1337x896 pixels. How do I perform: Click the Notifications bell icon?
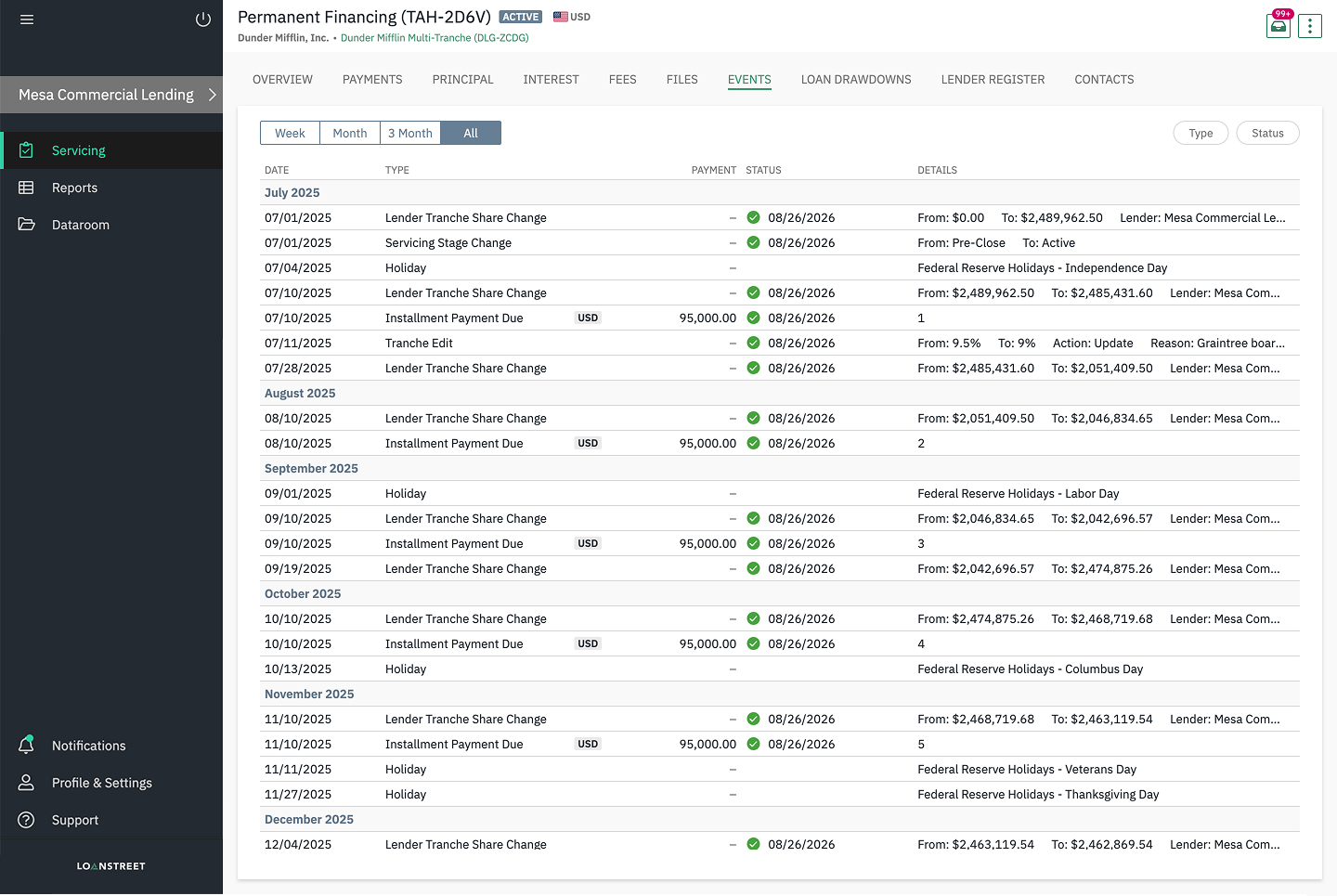(x=26, y=746)
